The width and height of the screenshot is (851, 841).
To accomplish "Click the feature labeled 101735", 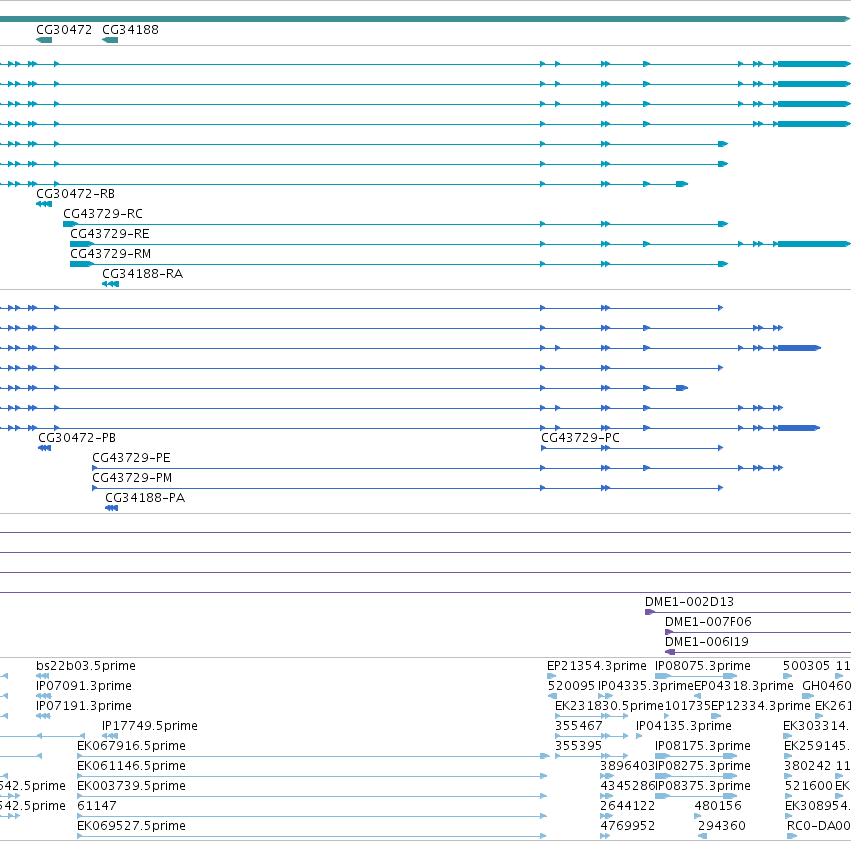I will [688, 706].
